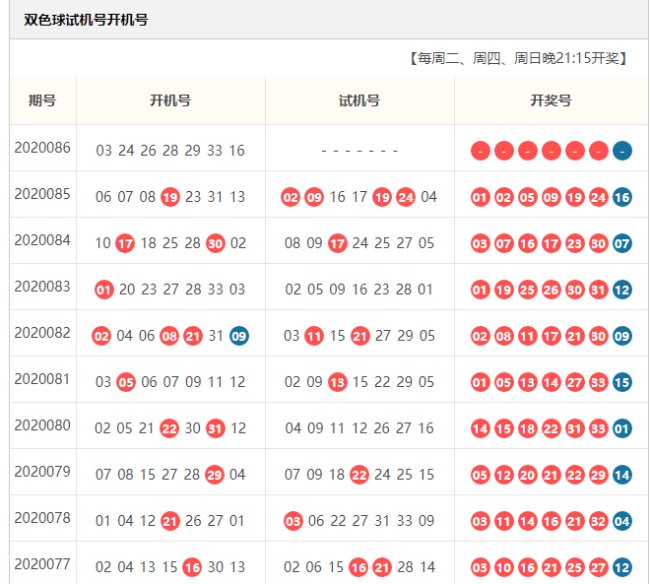Open period 2020086 in the 期号 column
The height and width of the screenshot is (584, 650).
click(x=42, y=148)
